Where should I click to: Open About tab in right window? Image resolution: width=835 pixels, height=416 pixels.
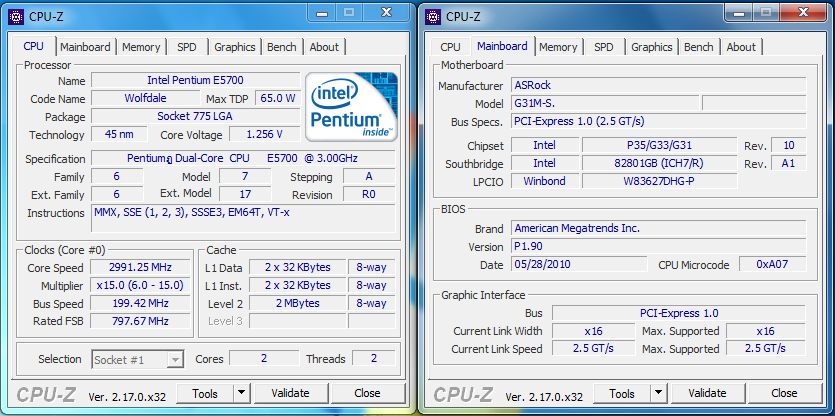[x=741, y=47]
